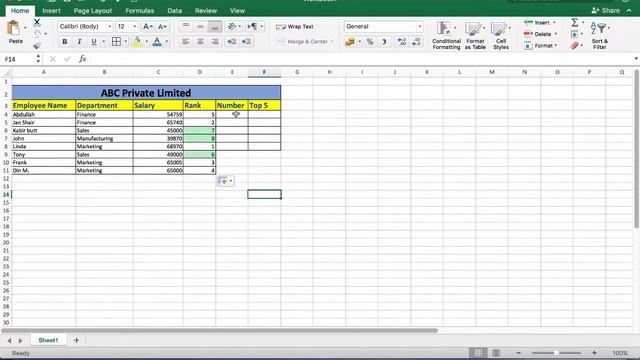Switch to the View tab
Viewport: 640px width, 360px height.
[237, 11]
